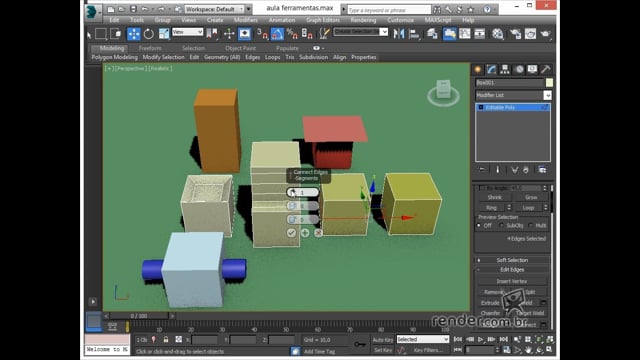The width and height of the screenshot is (640, 360).
Task: Click the Open File folder icon
Action: [122, 9]
